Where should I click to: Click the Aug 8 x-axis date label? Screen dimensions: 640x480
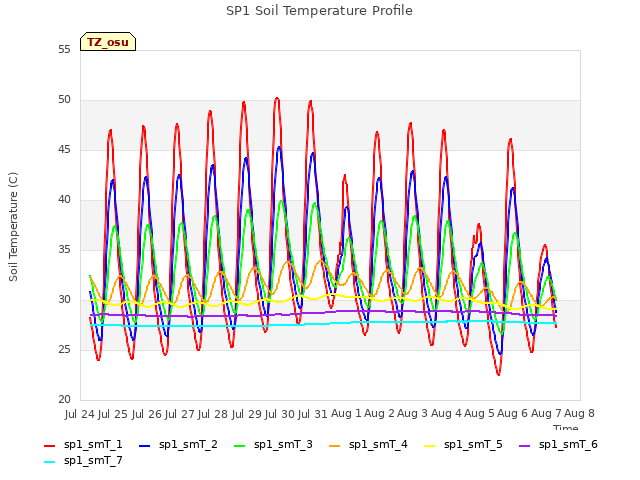(579, 414)
